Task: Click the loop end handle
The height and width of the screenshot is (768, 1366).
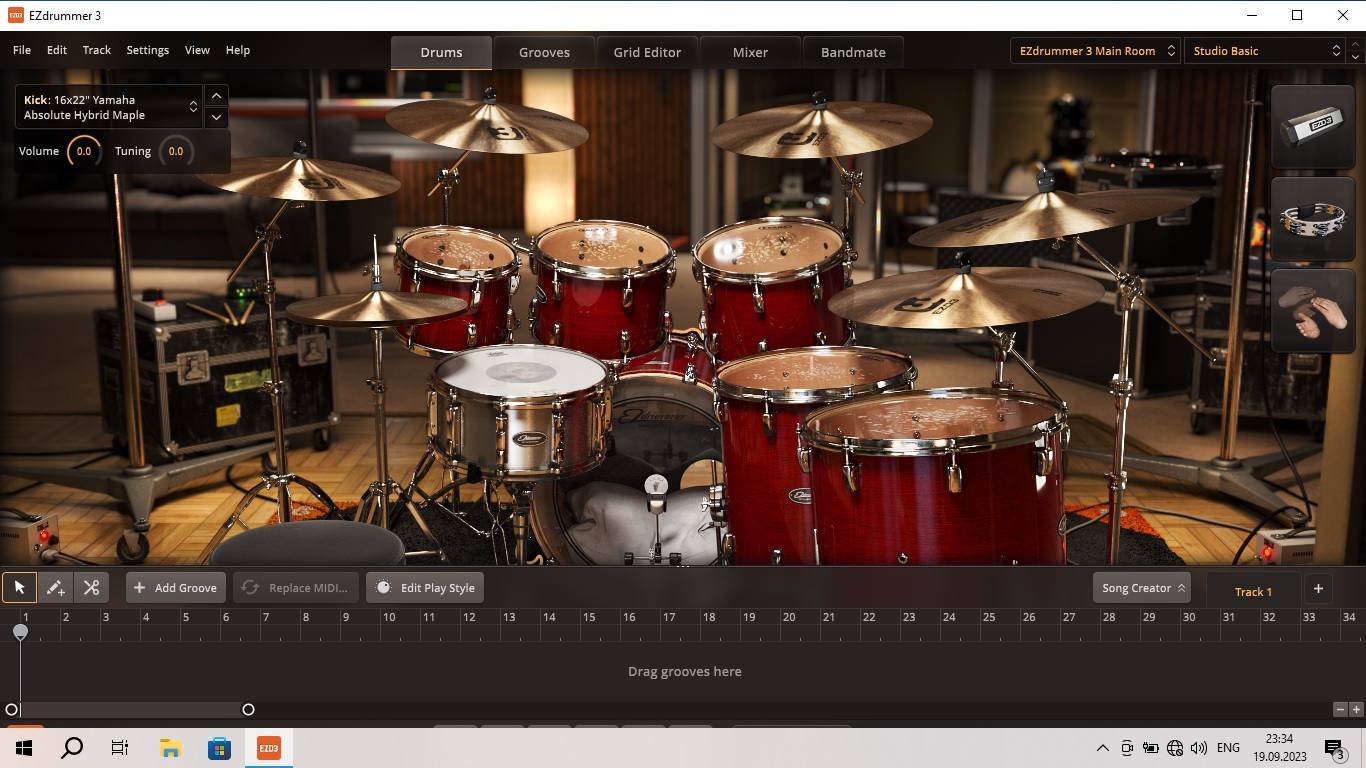Action: pyautogui.click(x=248, y=710)
